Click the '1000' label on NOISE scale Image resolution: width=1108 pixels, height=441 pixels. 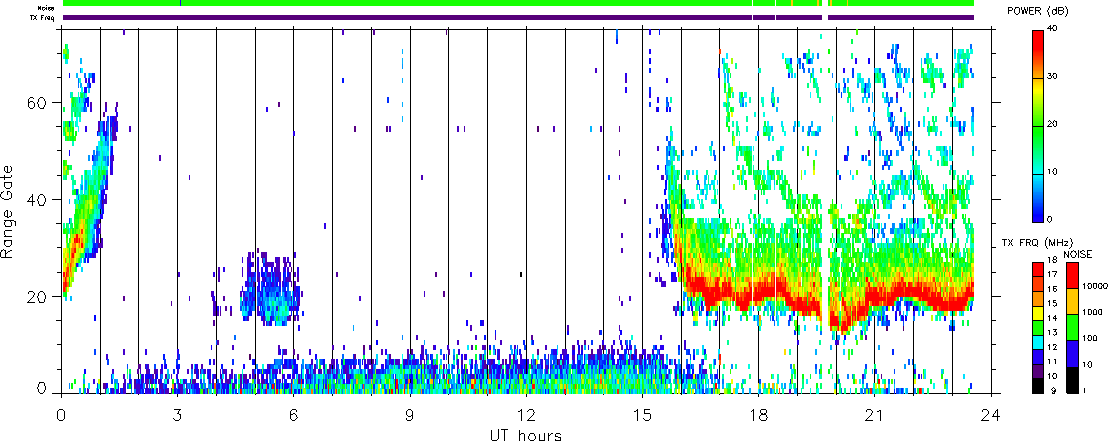tap(1090, 312)
